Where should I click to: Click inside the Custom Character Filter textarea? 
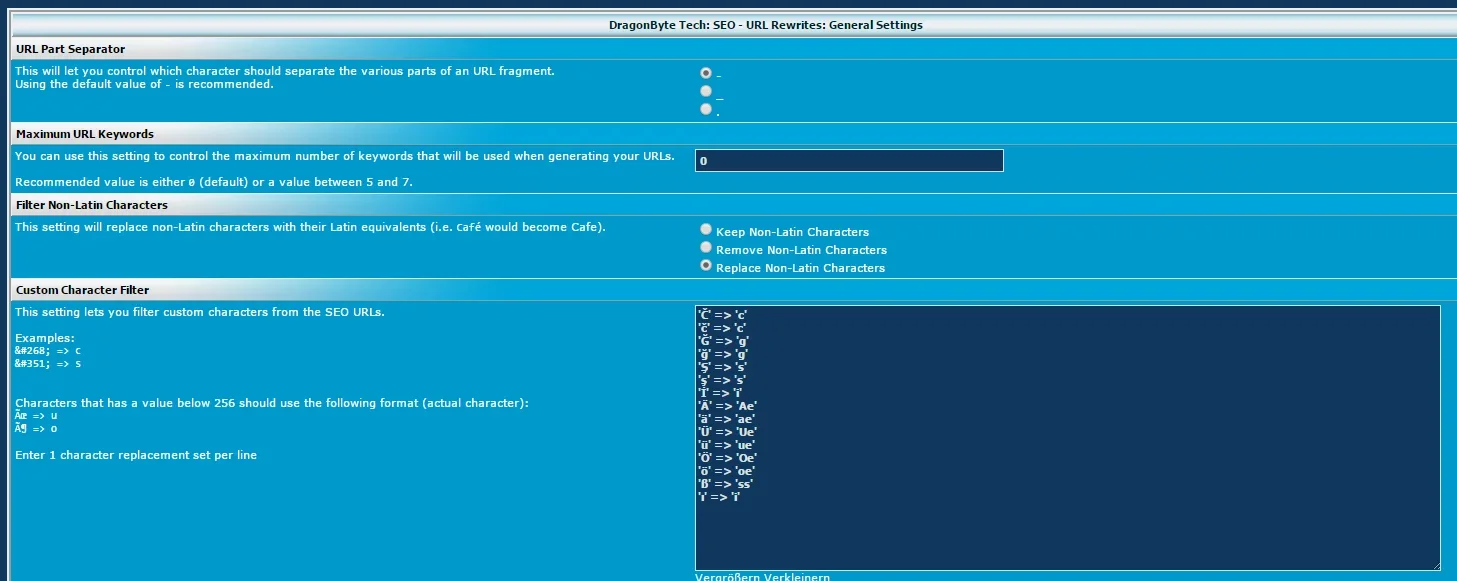coord(1068,438)
